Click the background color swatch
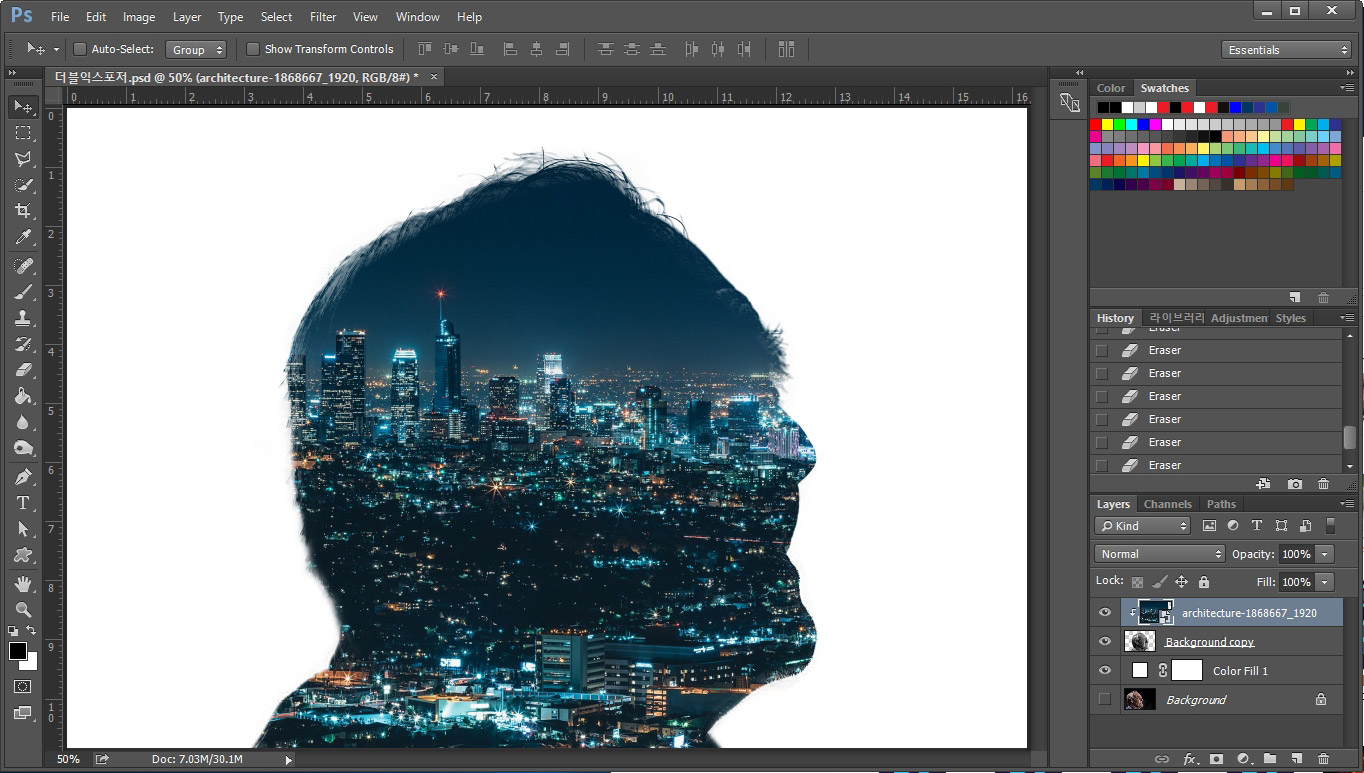 (31, 663)
